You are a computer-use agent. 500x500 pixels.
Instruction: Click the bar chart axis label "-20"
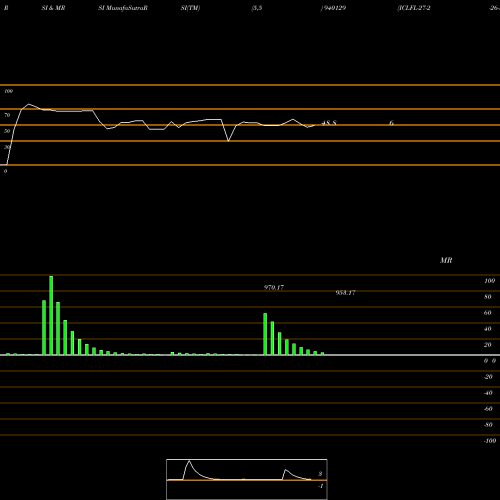488,377
